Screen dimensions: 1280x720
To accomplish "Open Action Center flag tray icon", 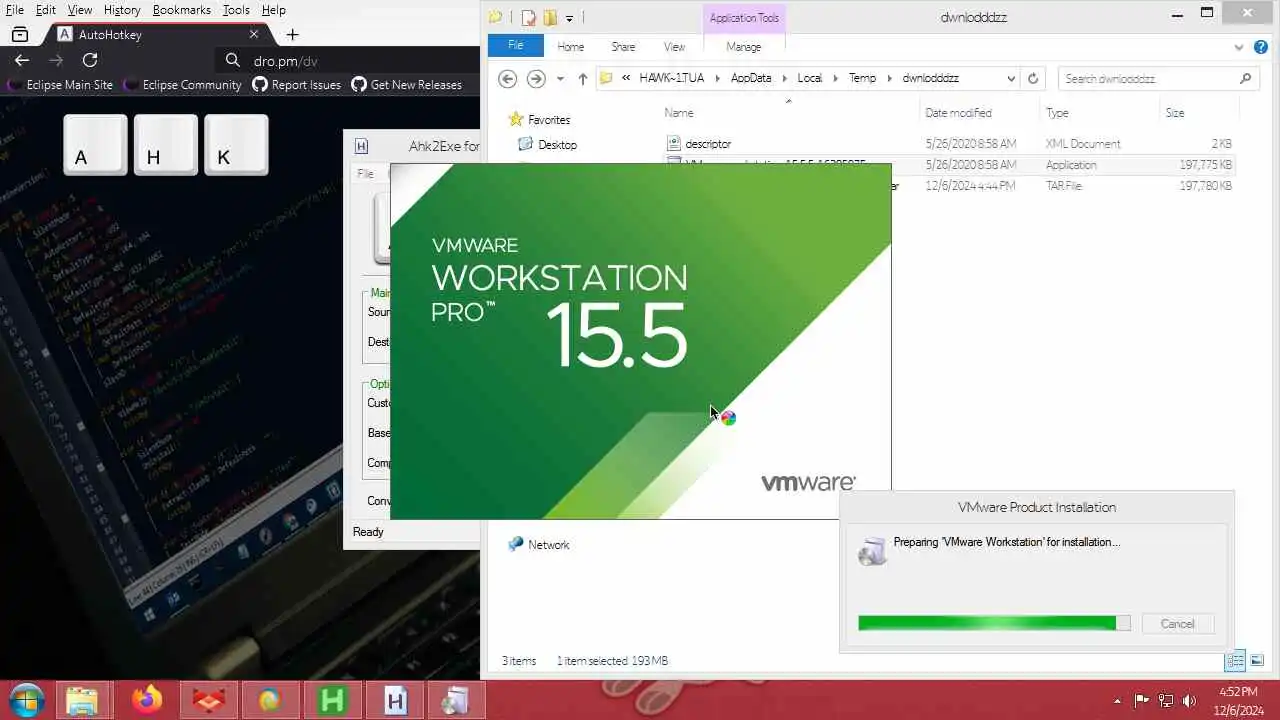I will pyautogui.click(x=1141, y=700).
